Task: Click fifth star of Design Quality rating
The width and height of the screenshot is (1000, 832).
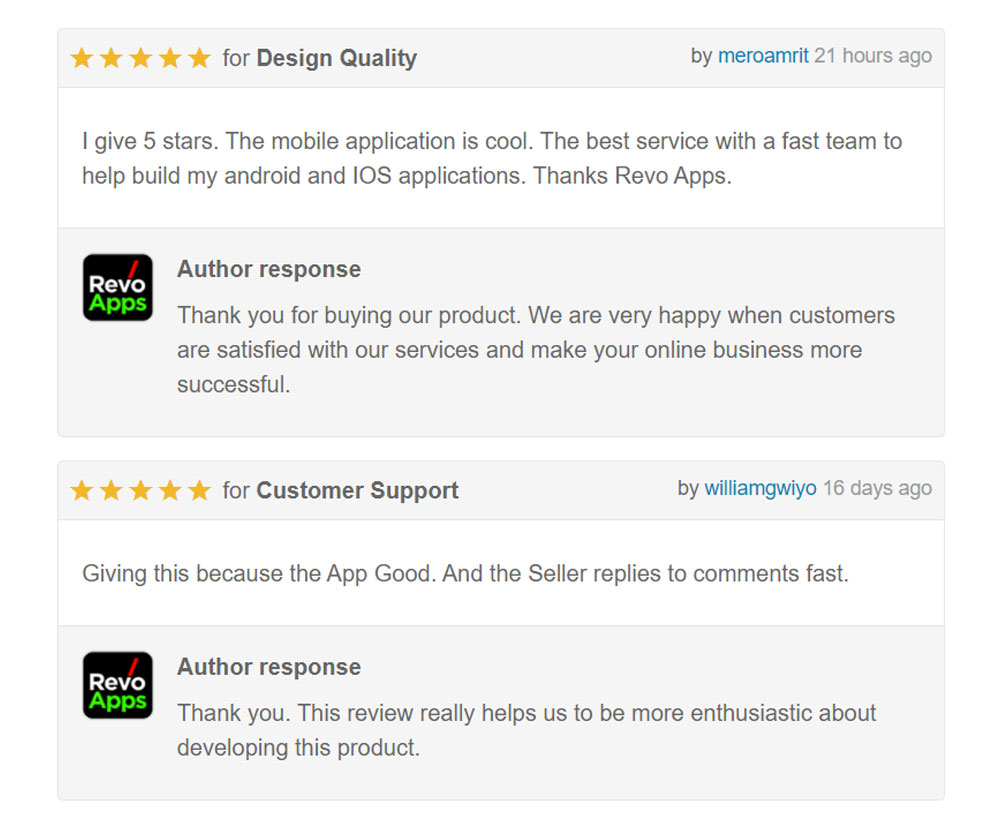Action: (200, 58)
